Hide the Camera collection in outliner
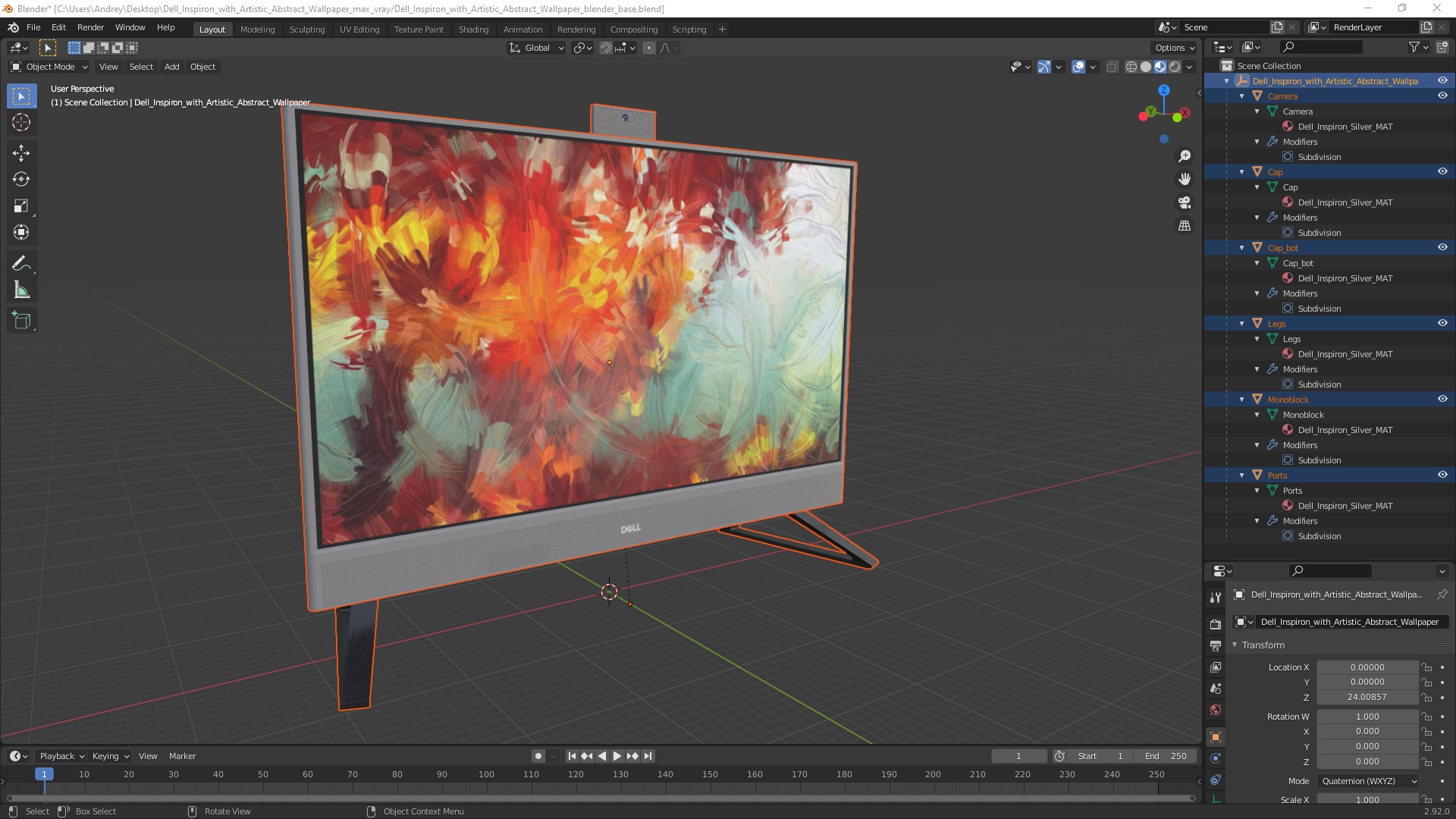 coord(1442,96)
